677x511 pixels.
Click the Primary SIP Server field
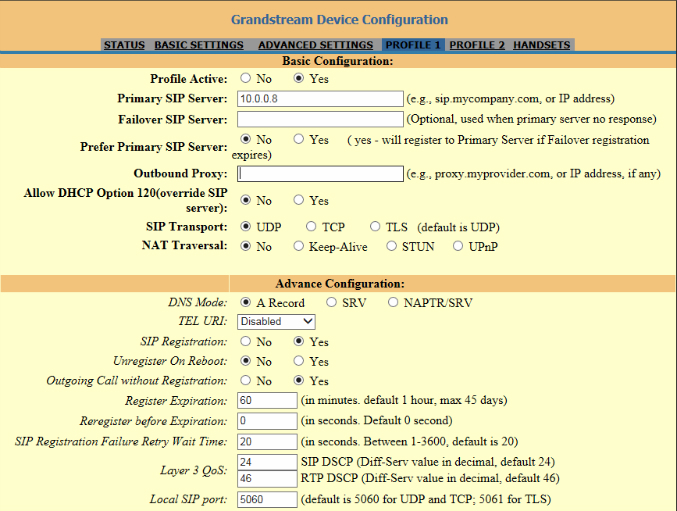pos(320,99)
